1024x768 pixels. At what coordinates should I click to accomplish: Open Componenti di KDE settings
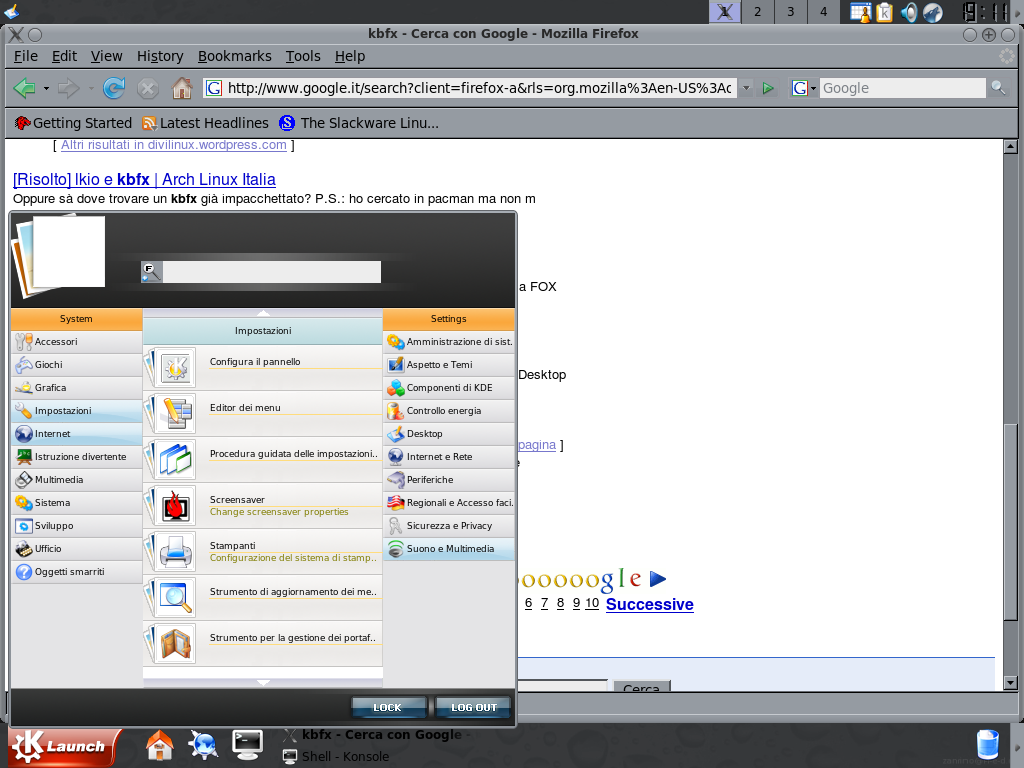coord(449,387)
